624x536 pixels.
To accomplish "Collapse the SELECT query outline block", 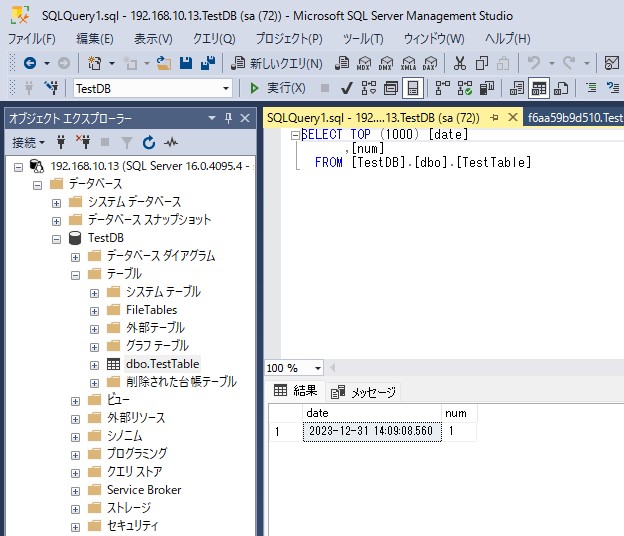I will click(x=295, y=136).
